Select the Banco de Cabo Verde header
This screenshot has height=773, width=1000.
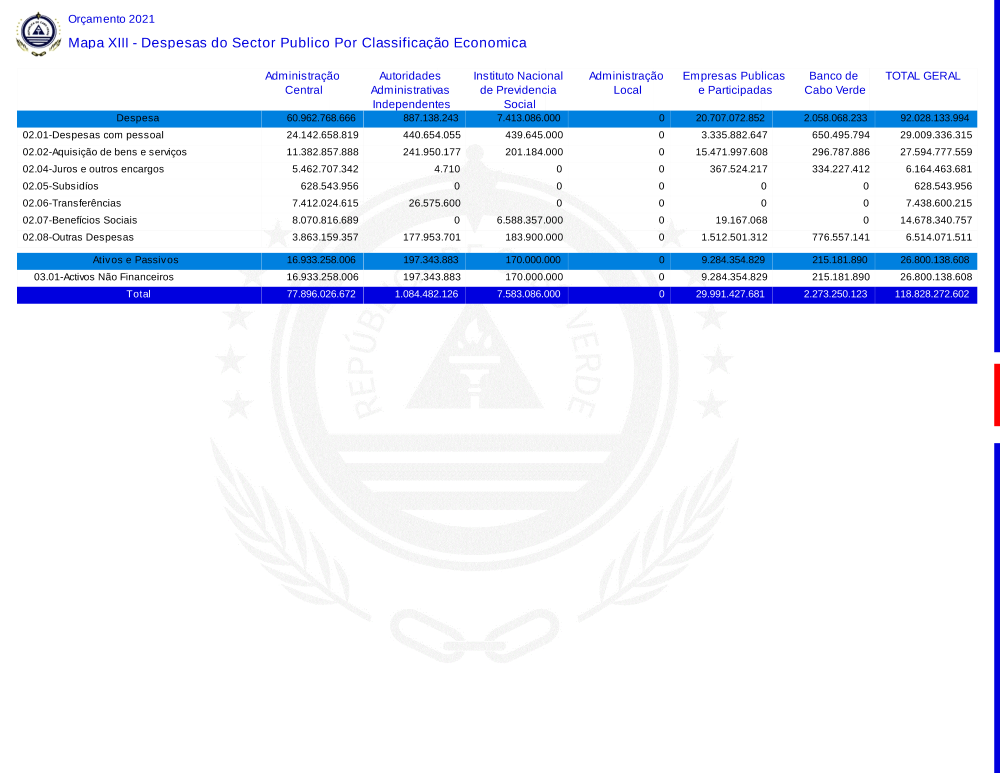click(834, 83)
